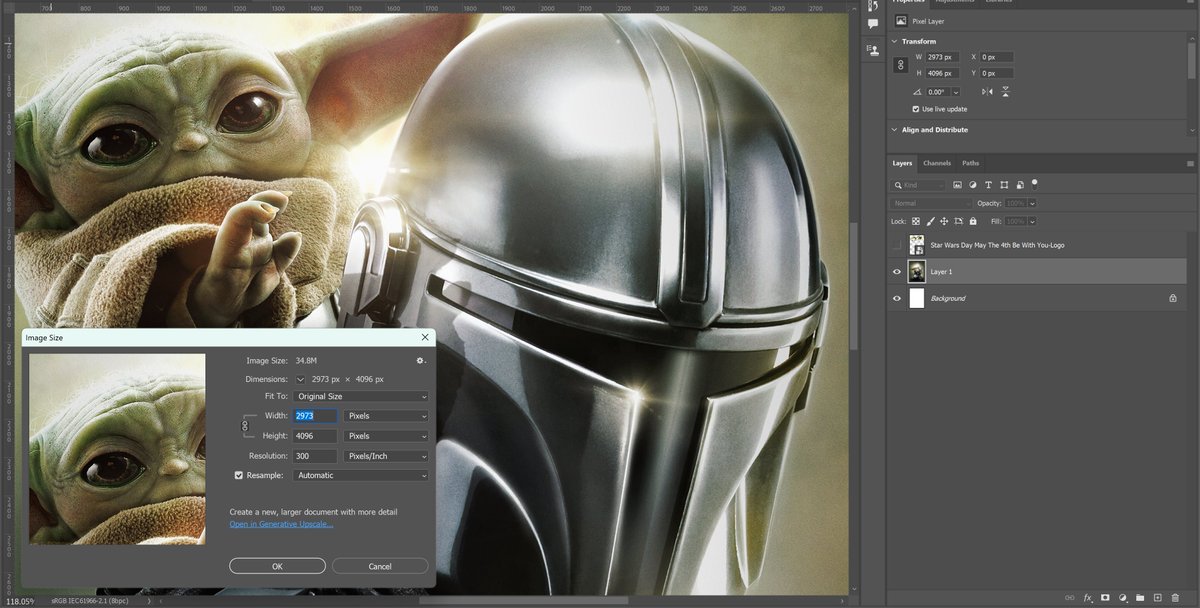
Task: Click the link layers icon
Action: pyautogui.click(x=1069, y=597)
